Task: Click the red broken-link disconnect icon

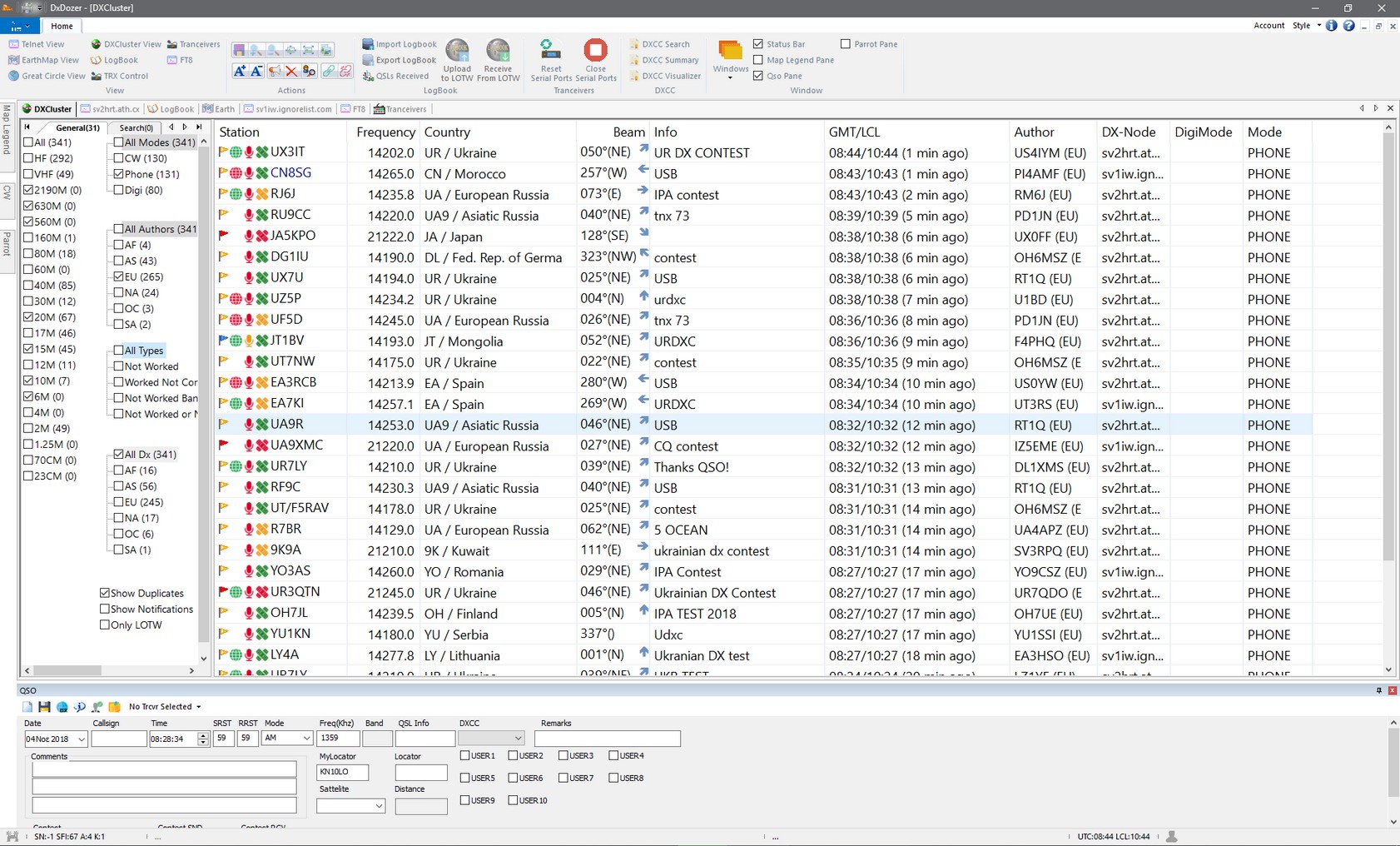Action: (x=345, y=72)
